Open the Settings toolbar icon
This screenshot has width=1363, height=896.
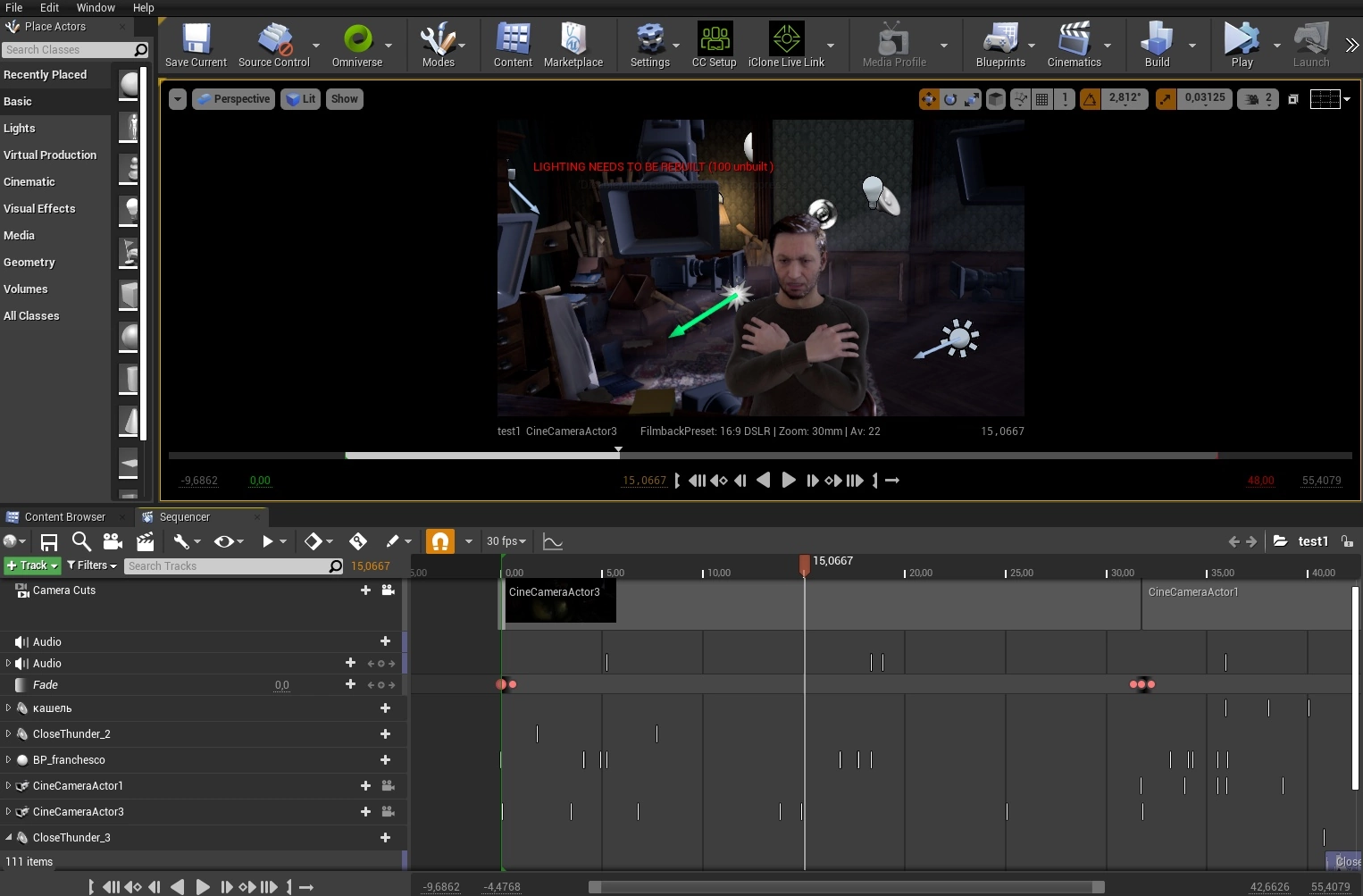[650, 45]
